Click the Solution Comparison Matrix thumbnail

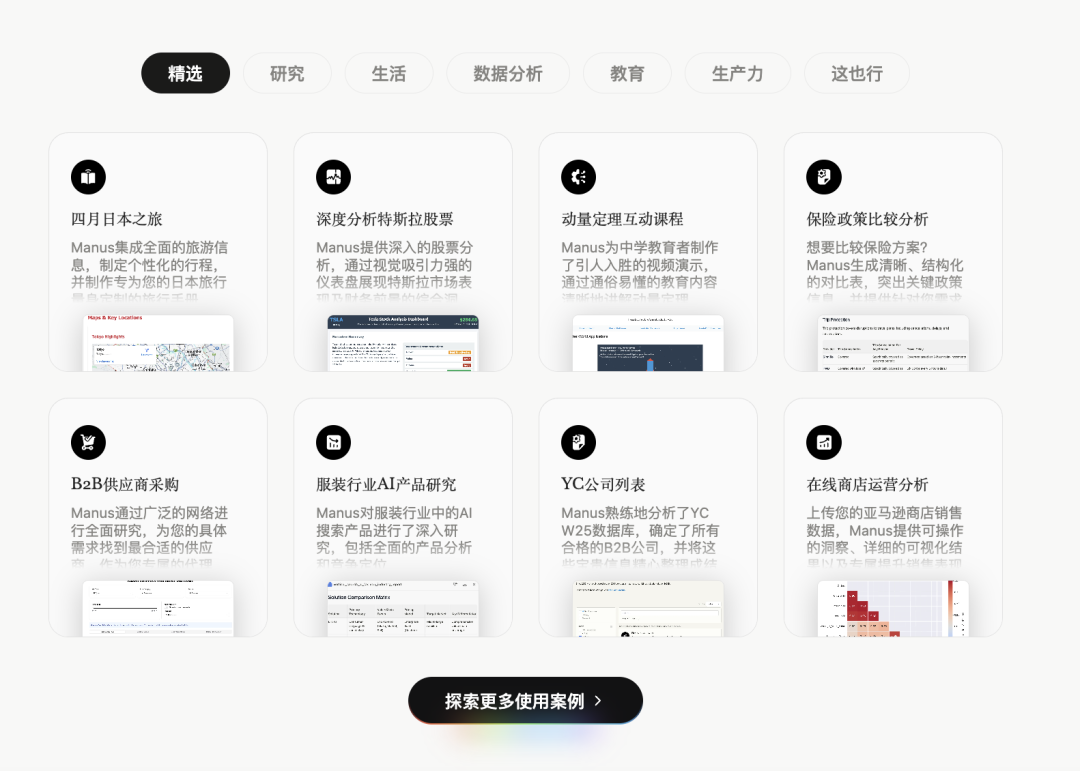click(403, 608)
